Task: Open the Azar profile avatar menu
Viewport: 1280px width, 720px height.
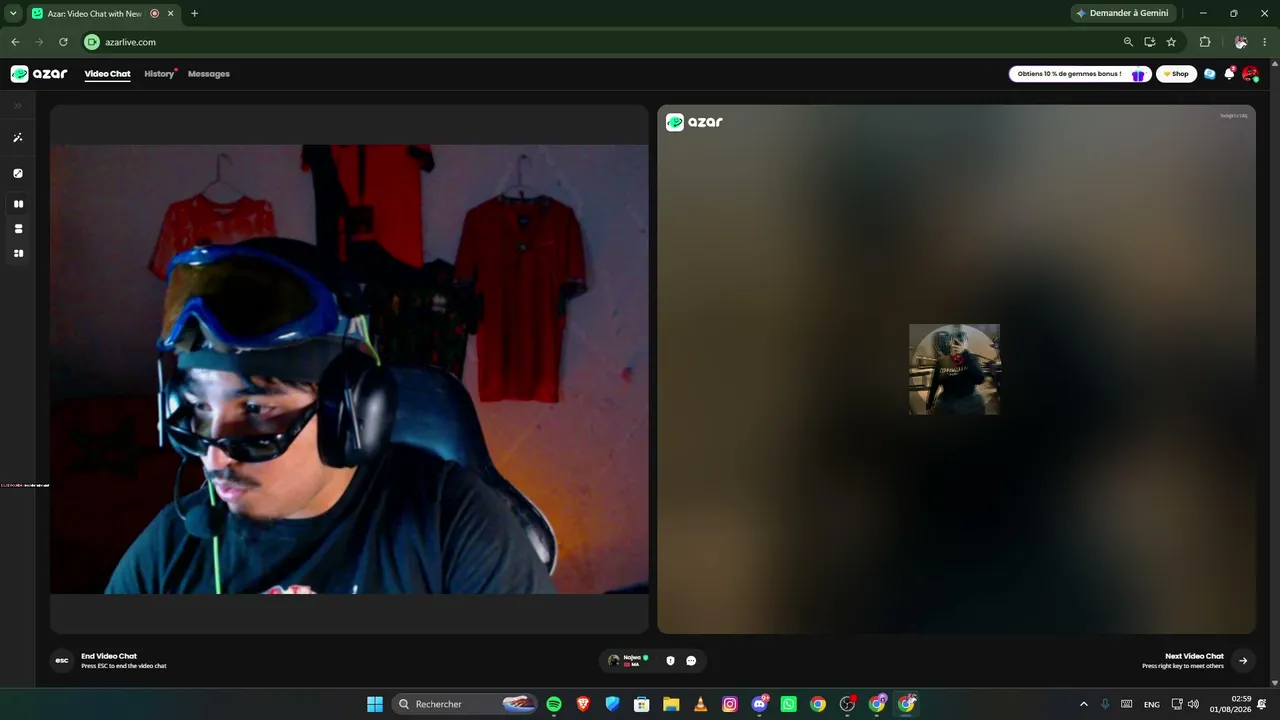Action: [1250, 74]
